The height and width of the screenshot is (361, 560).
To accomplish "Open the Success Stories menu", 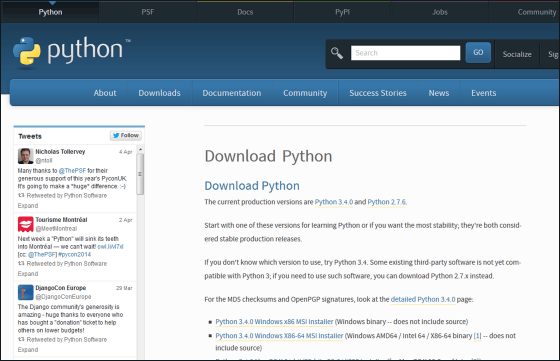I will tap(378, 93).
